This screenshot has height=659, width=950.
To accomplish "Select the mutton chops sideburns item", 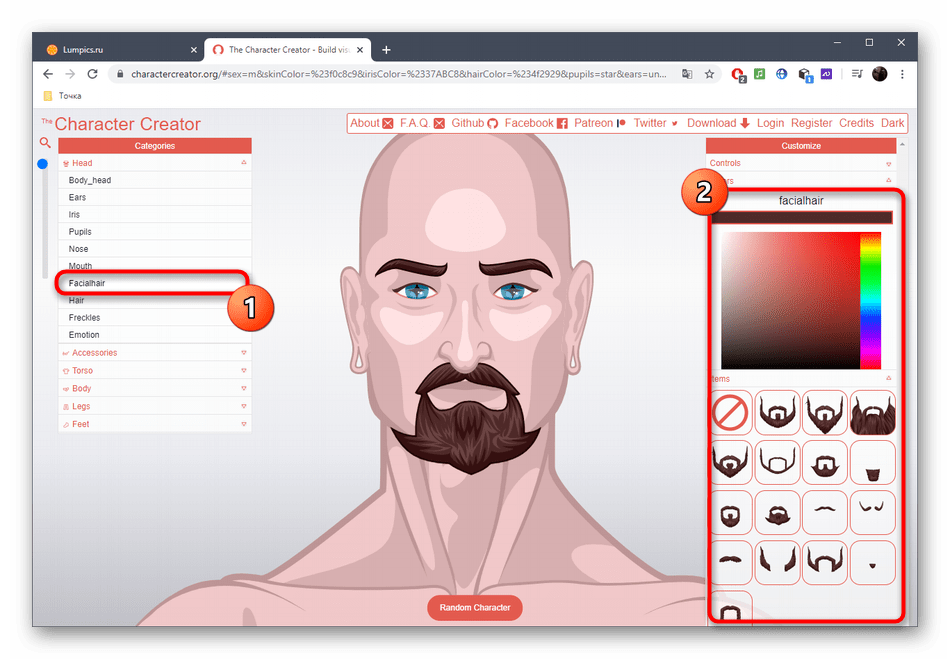I will [x=777, y=563].
